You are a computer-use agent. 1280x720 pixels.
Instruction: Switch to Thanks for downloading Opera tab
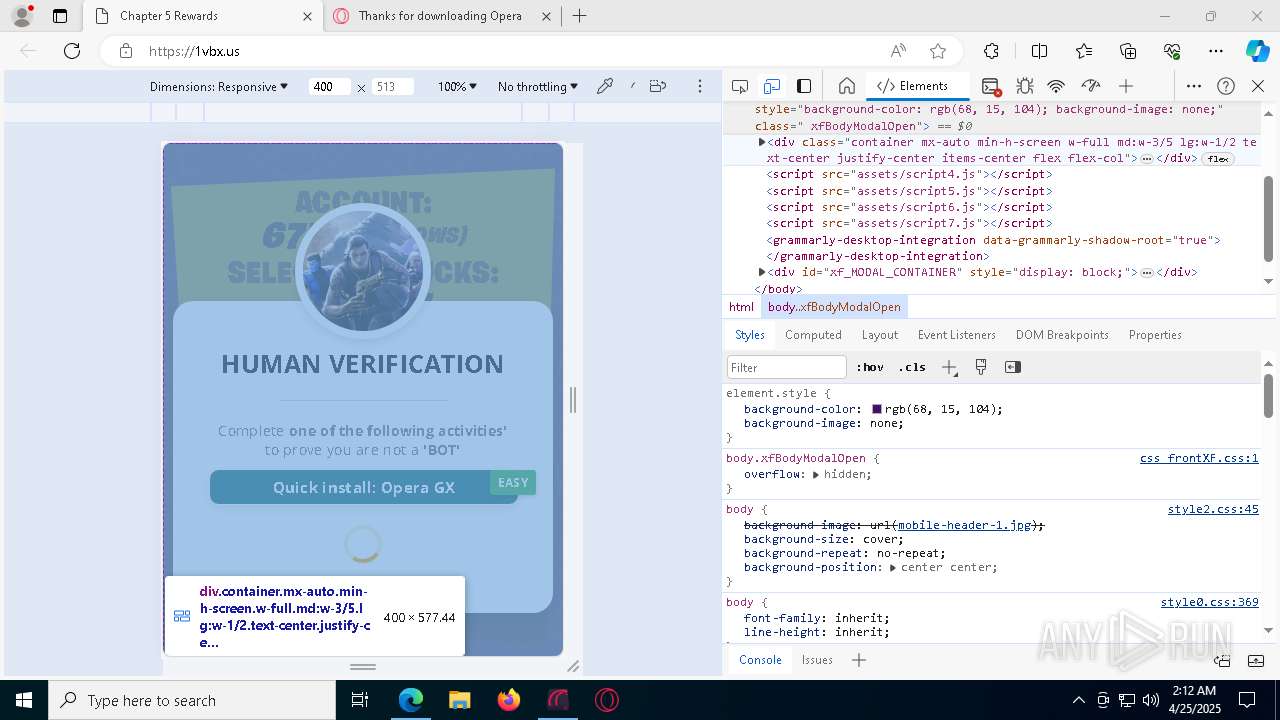(440, 16)
